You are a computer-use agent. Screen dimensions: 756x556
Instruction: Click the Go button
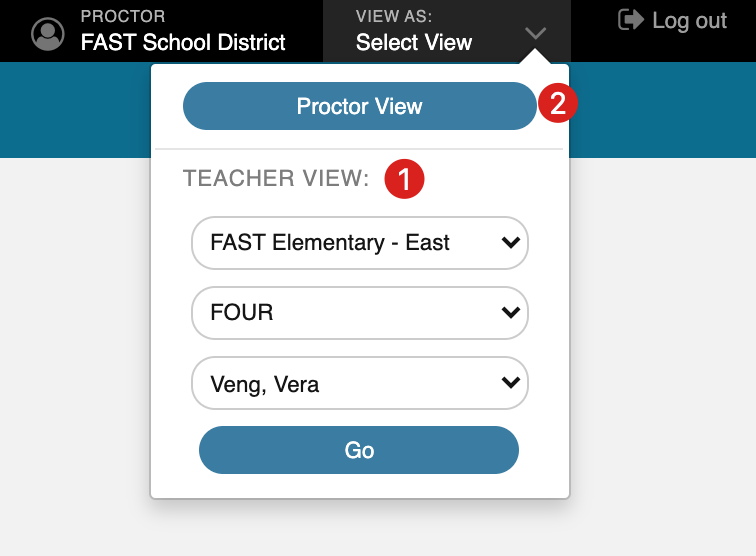(x=359, y=450)
